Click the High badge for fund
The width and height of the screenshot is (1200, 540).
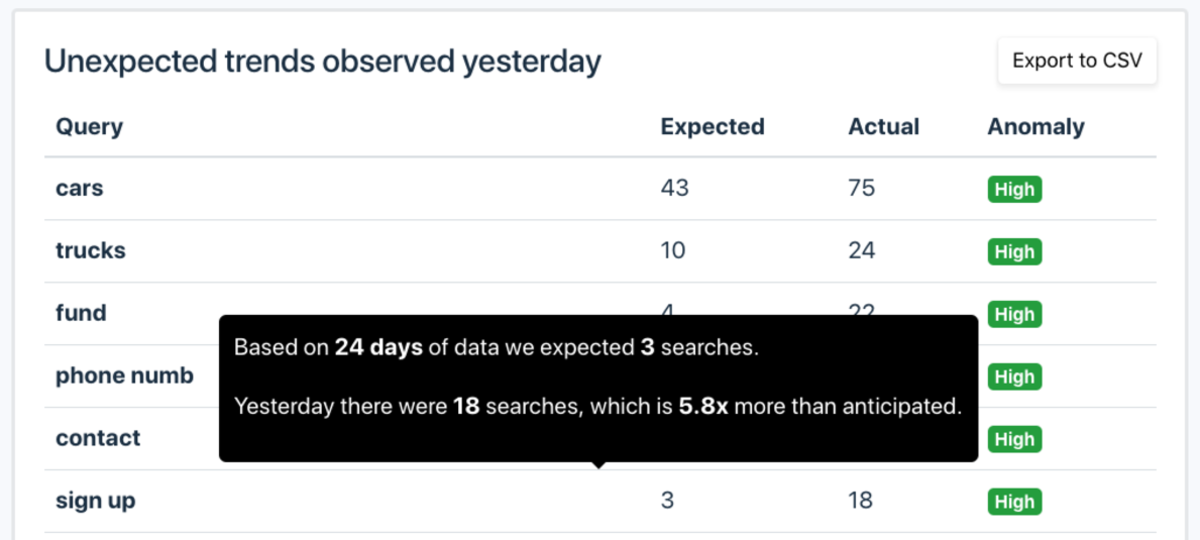(1015, 314)
